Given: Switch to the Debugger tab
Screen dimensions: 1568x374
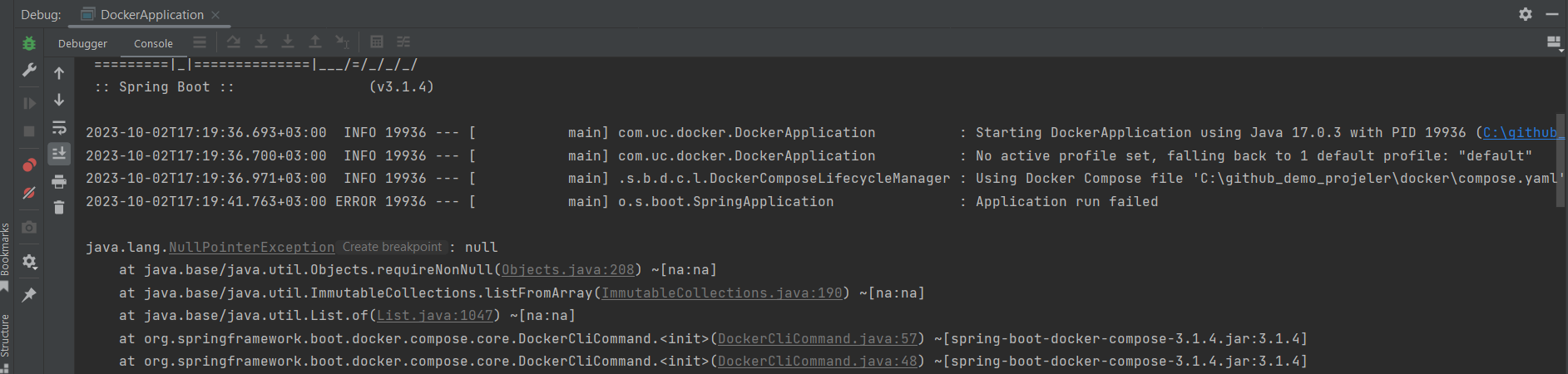Looking at the screenshot, I should (82, 43).
